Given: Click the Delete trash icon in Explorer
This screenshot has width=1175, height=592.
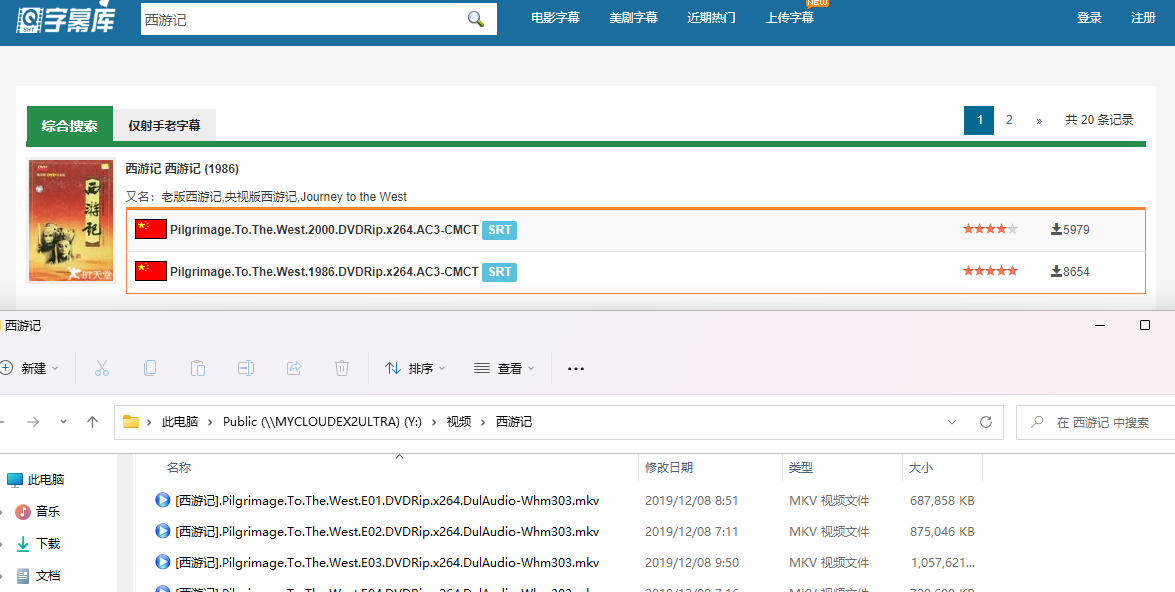Looking at the screenshot, I should [342, 368].
